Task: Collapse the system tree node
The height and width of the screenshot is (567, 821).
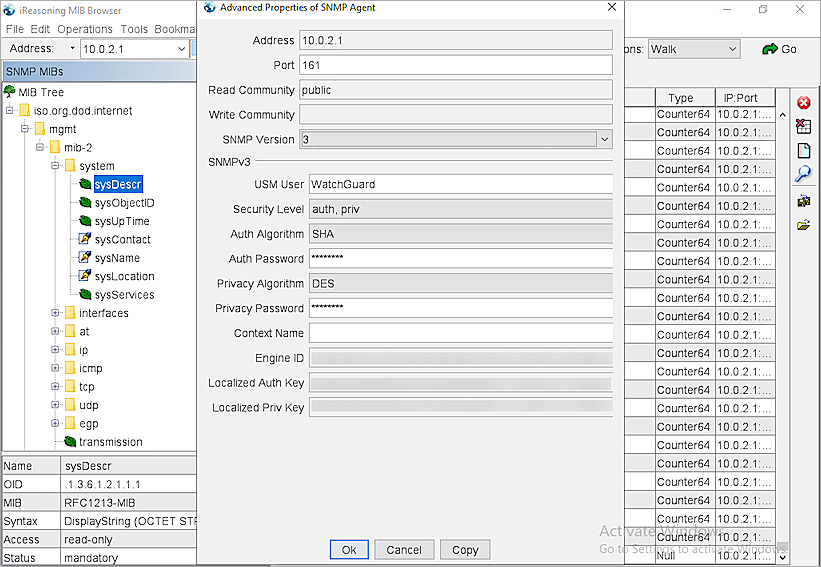Action: click(x=55, y=165)
